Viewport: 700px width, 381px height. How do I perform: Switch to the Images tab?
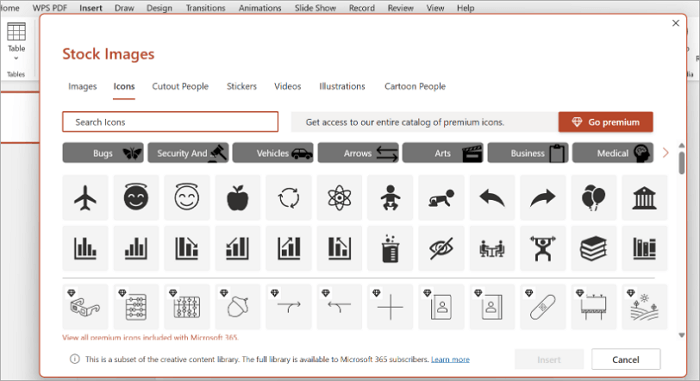pos(82,86)
